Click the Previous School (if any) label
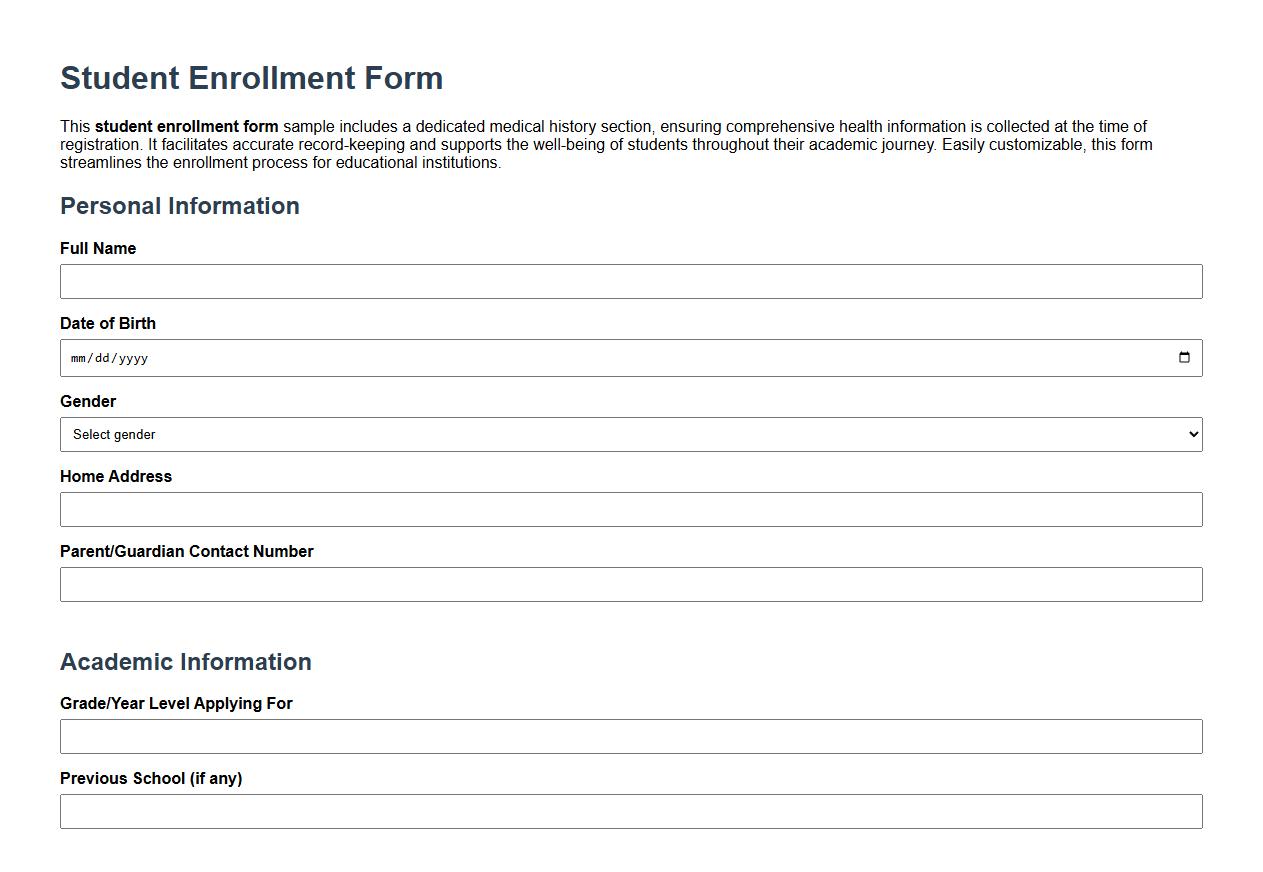Image resolution: width=1263 pixels, height=872 pixels. point(152,778)
